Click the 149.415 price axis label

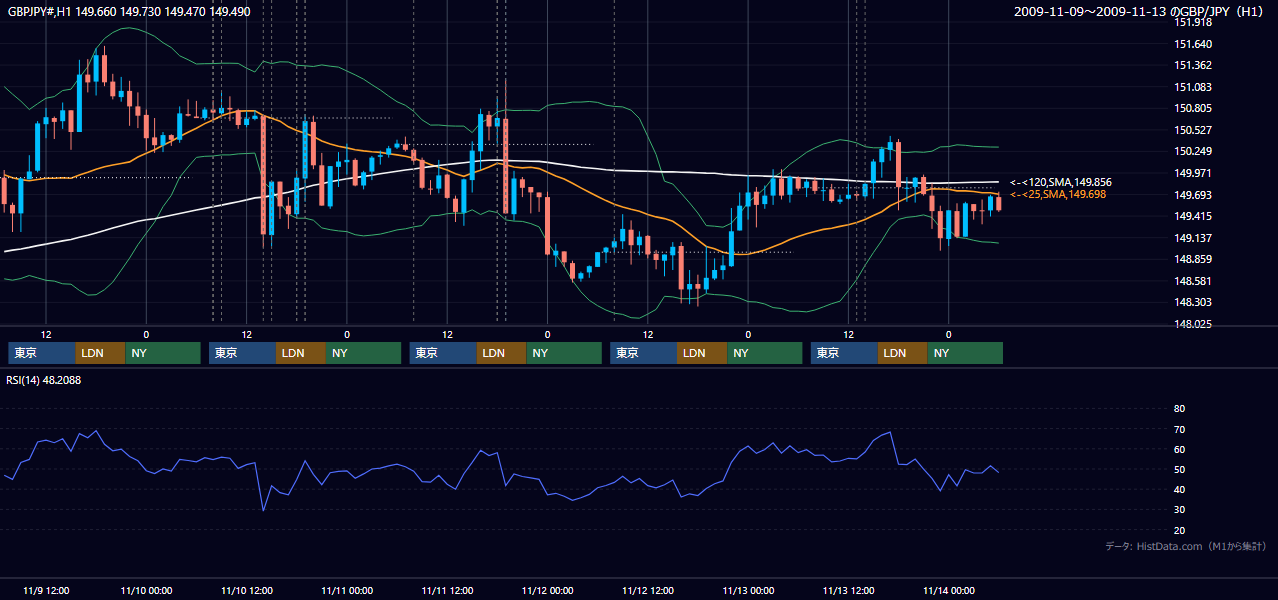tap(1193, 216)
